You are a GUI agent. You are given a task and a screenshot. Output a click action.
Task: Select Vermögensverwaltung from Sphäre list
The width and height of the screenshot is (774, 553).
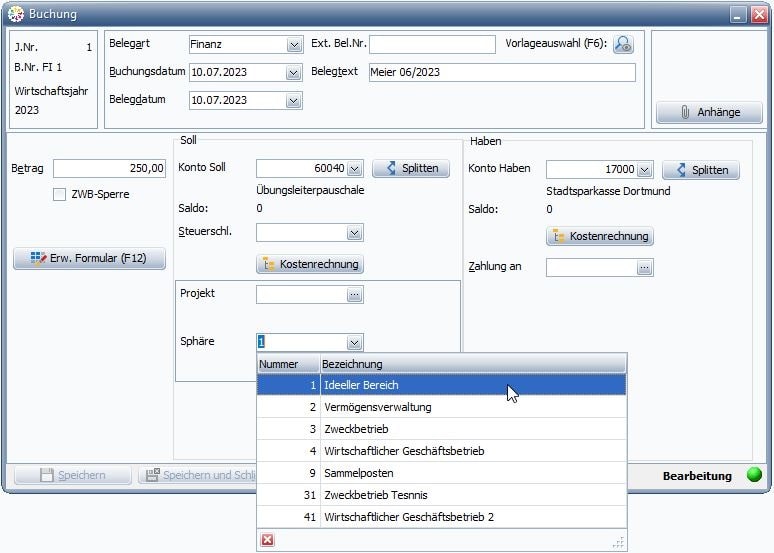(377, 407)
